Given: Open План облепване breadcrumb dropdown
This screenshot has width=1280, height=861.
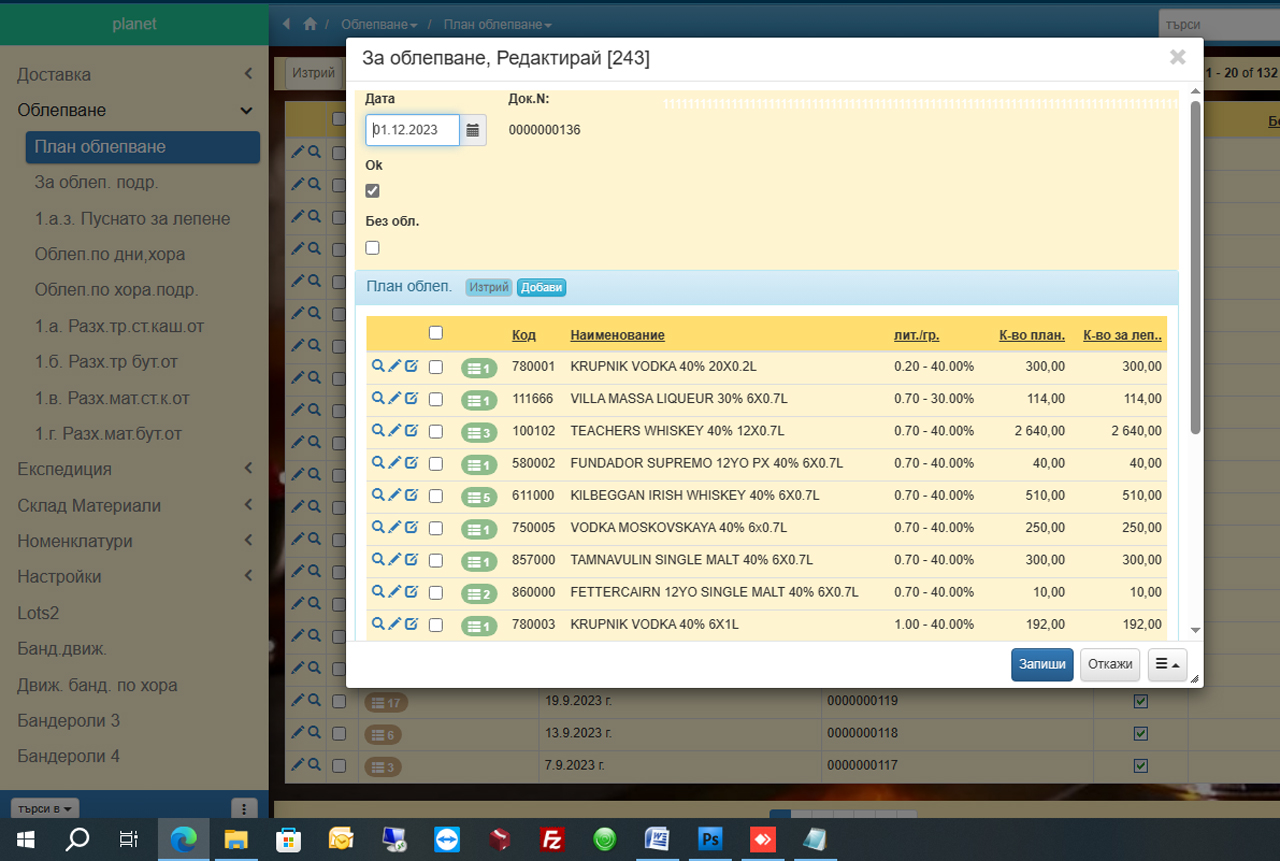Looking at the screenshot, I should tap(497, 23).
